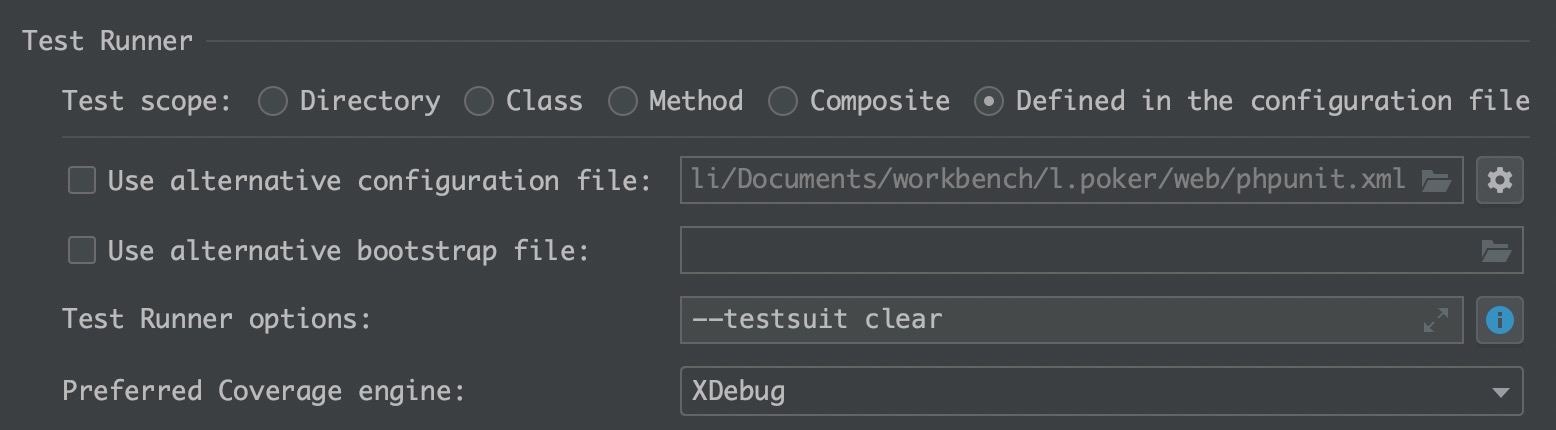
Task: Browse for alternative configuration file folder icon
Action: [1436, 181]
